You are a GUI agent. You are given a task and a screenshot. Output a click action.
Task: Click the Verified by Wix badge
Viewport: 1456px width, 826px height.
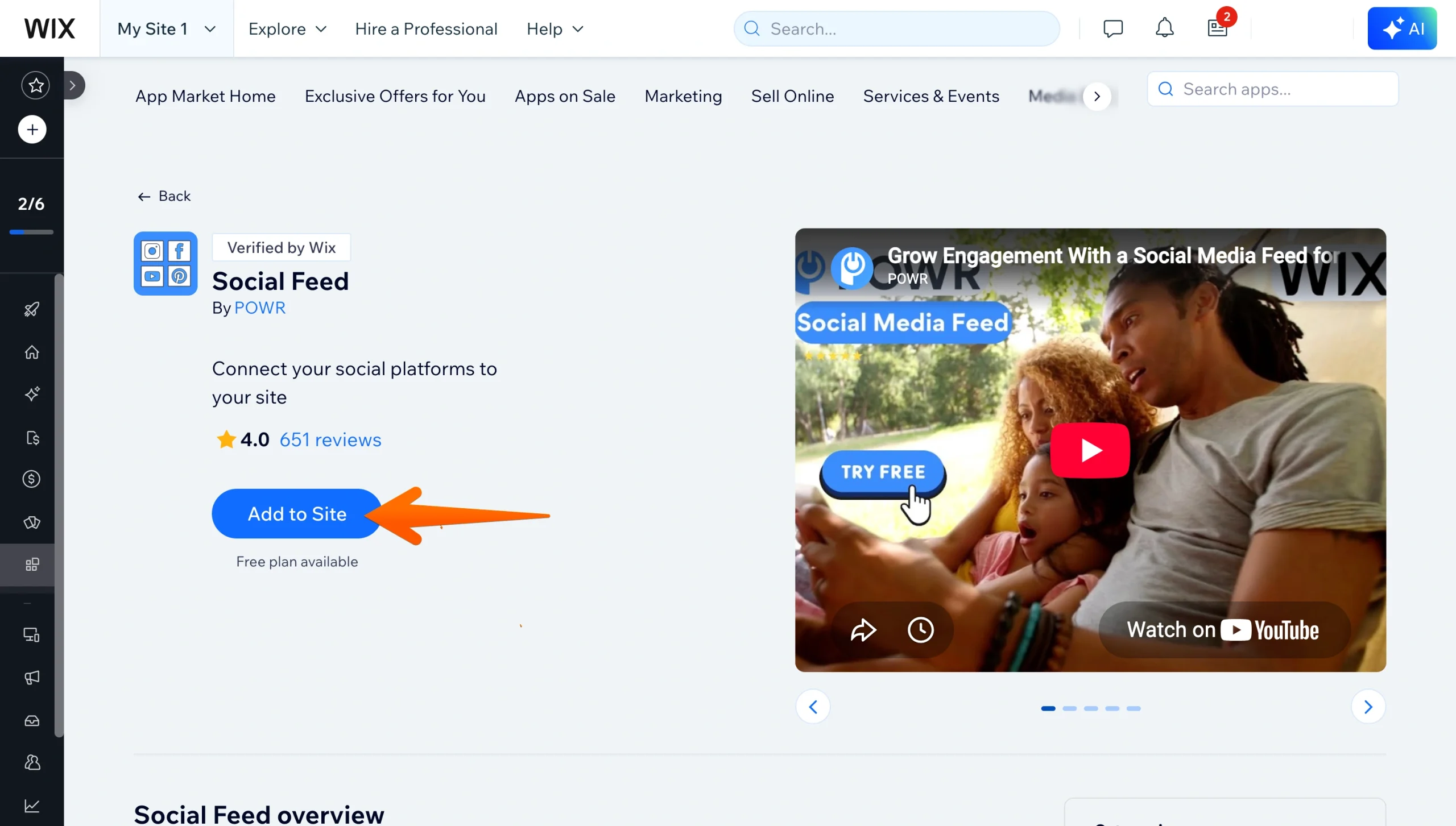[x=281, y=247]
